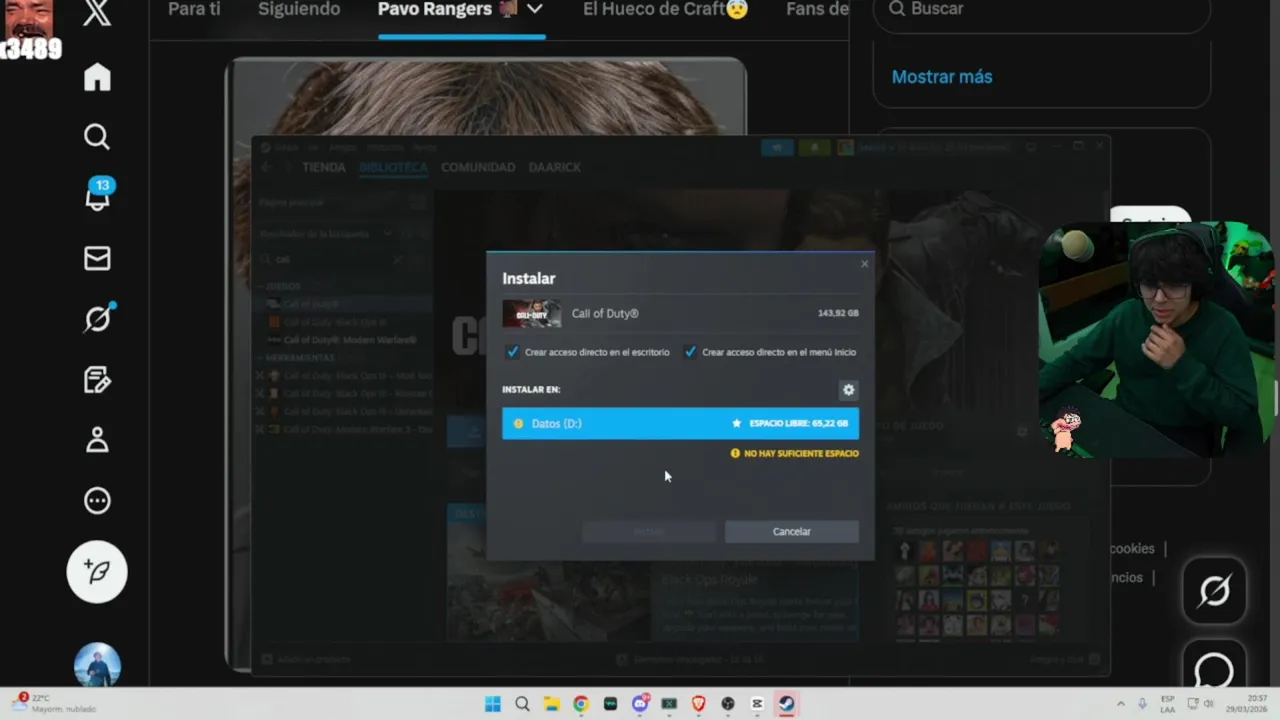Click the Mostrar más link

click(942, 77)
